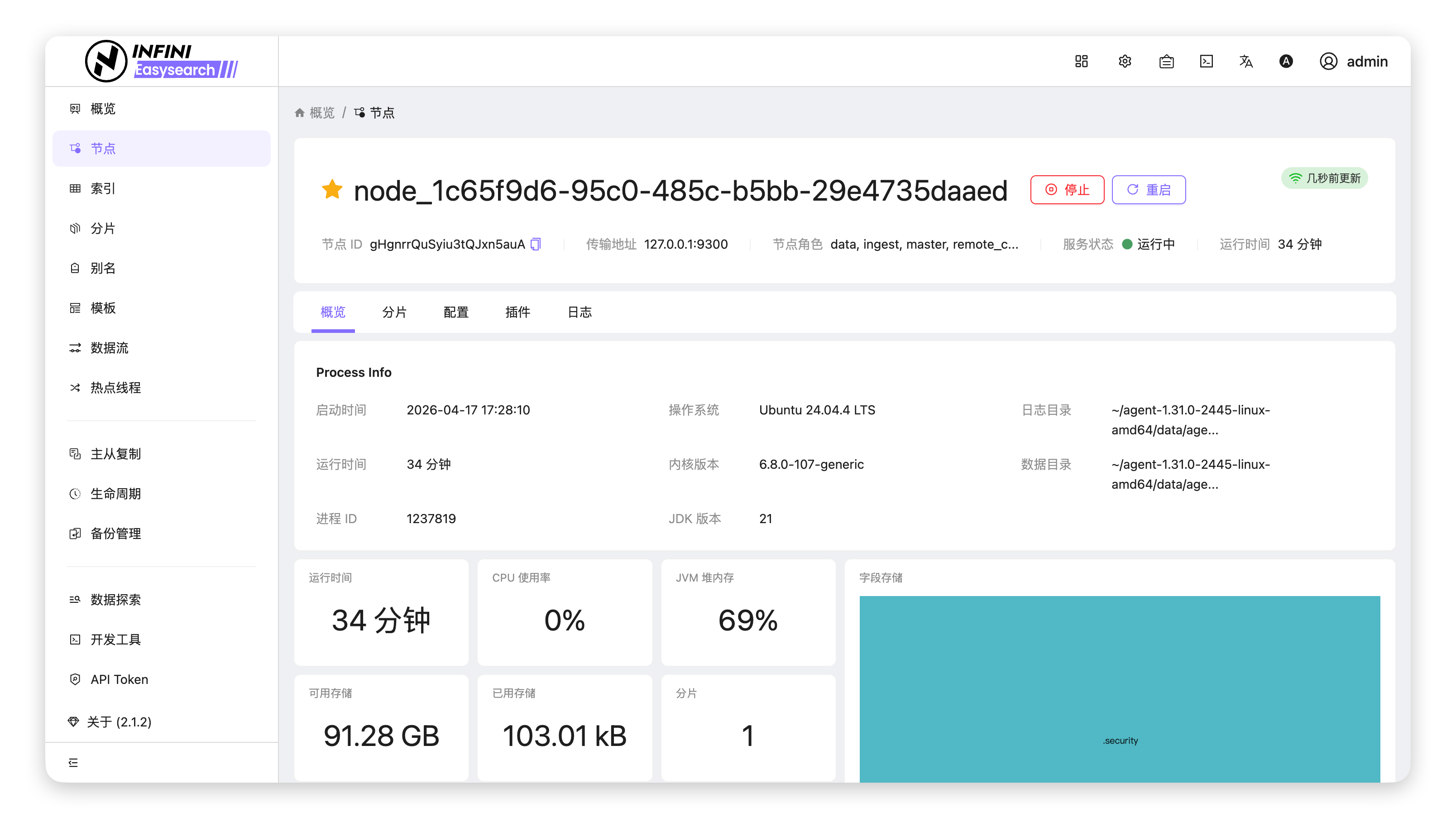The image size is (1456, 837).
Task: Restart the node with 重启 button
Action: pyautogui.click(x=1148, y=190)
